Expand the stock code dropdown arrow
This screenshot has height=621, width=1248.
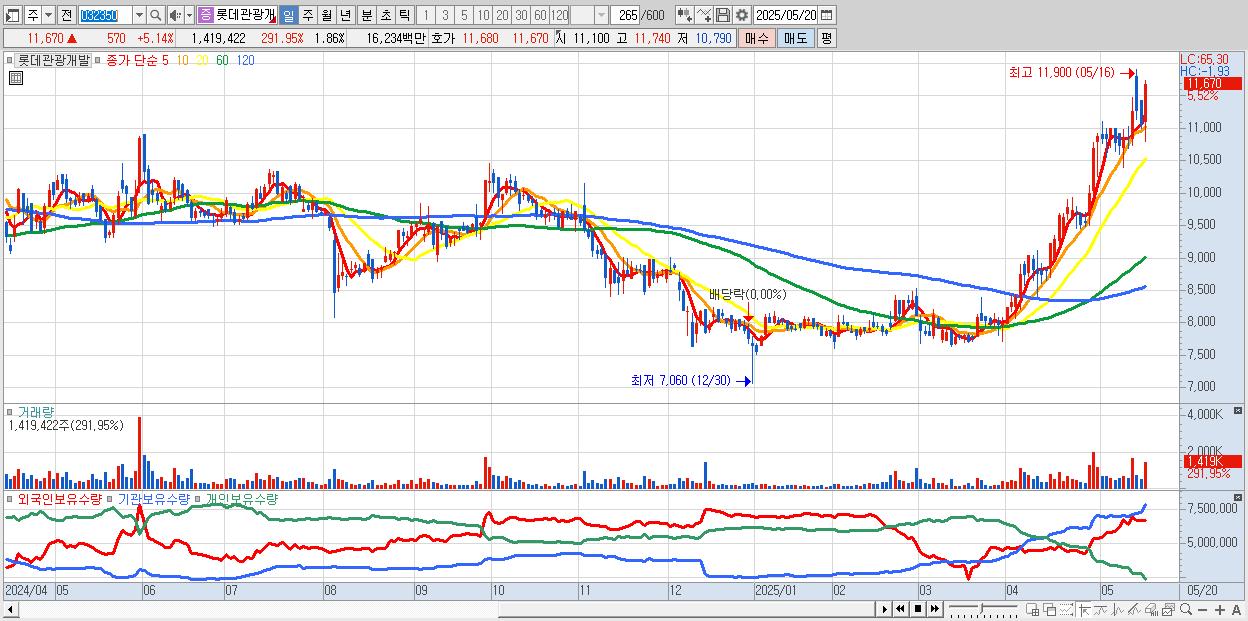tap(139, 15)
